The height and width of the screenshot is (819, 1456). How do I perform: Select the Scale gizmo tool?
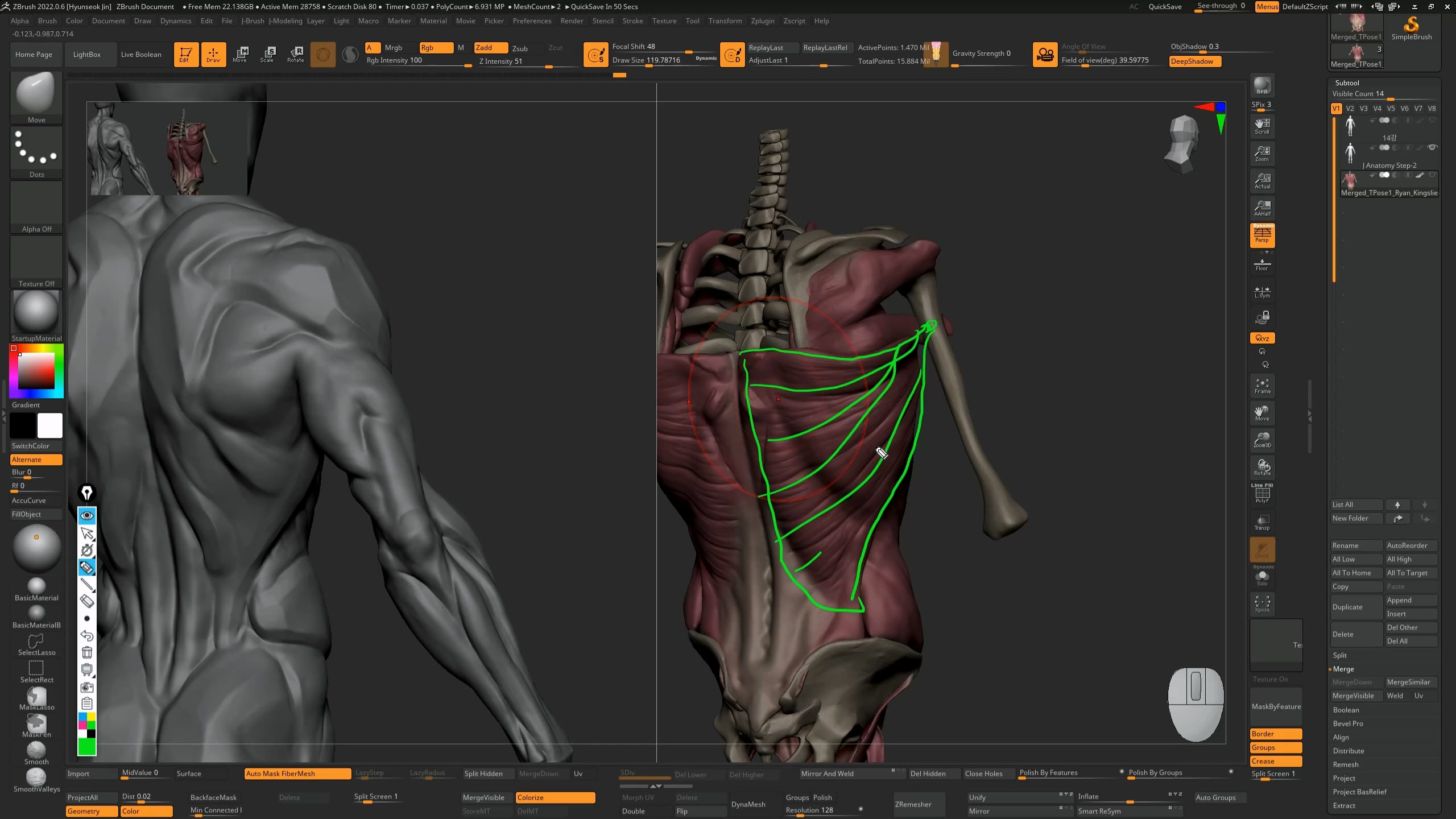(267, 54)
